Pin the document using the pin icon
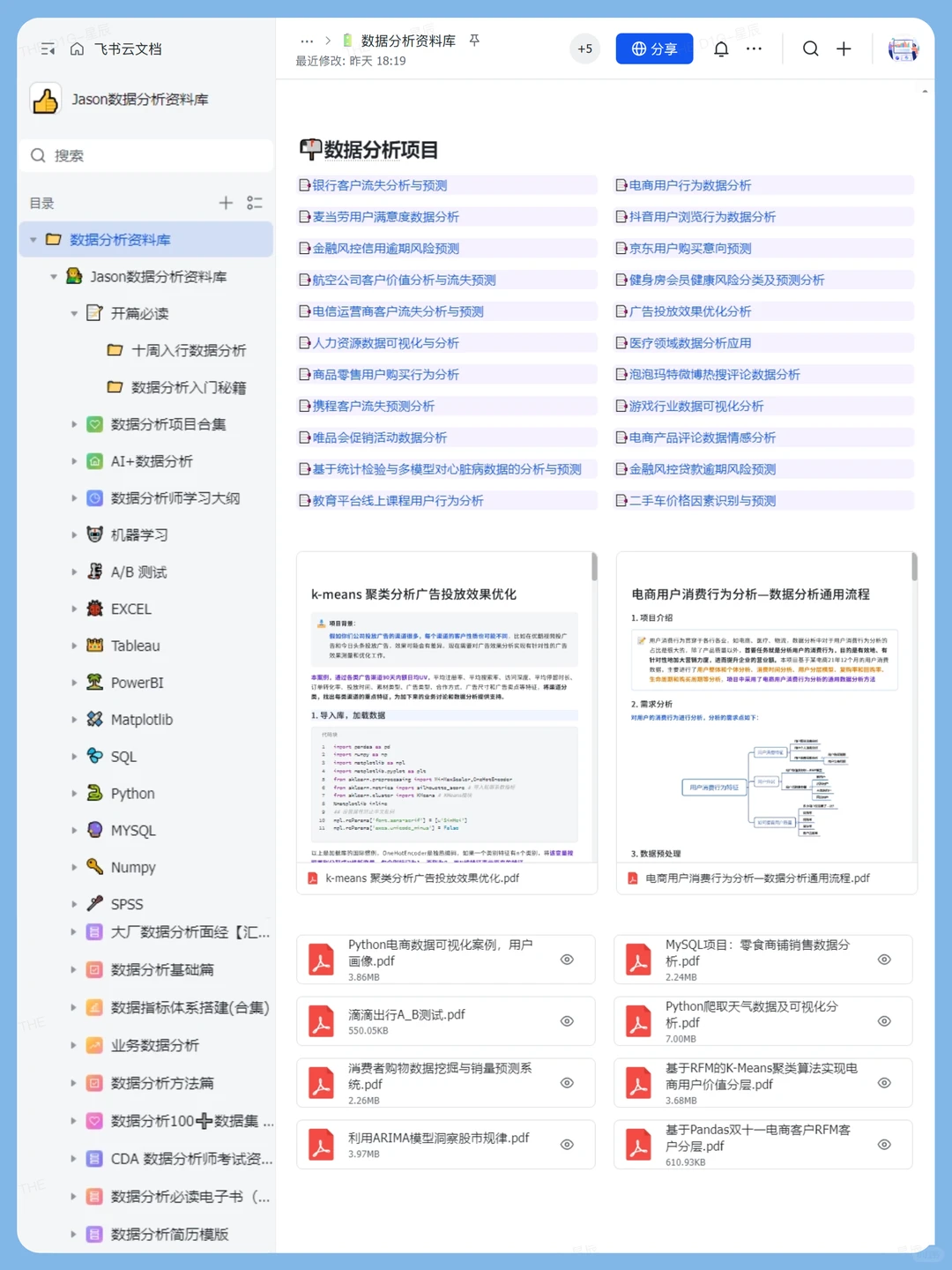This screenshot has height=1270, width=952. coord(474,41)
